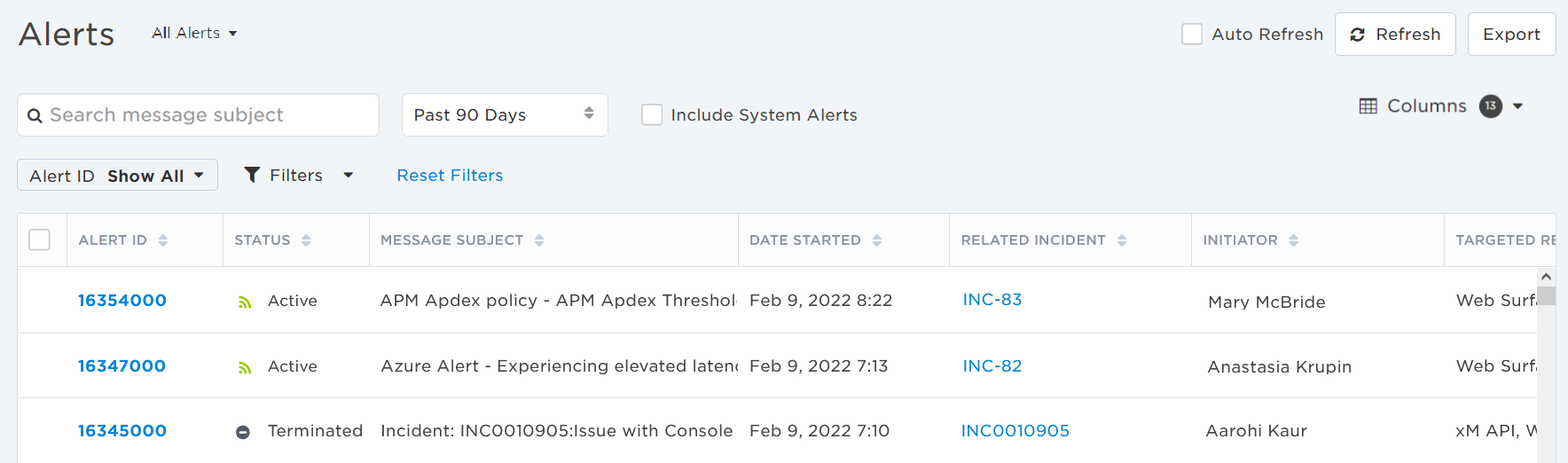Click the Reset Filters link
The width and height of the screenshot is (1568, 463).
[x=450, y=175]
